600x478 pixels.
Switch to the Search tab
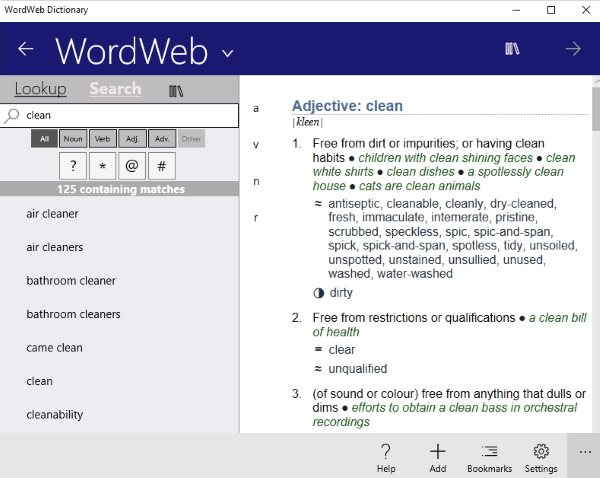pyautogui.click(x=115, y=89)
